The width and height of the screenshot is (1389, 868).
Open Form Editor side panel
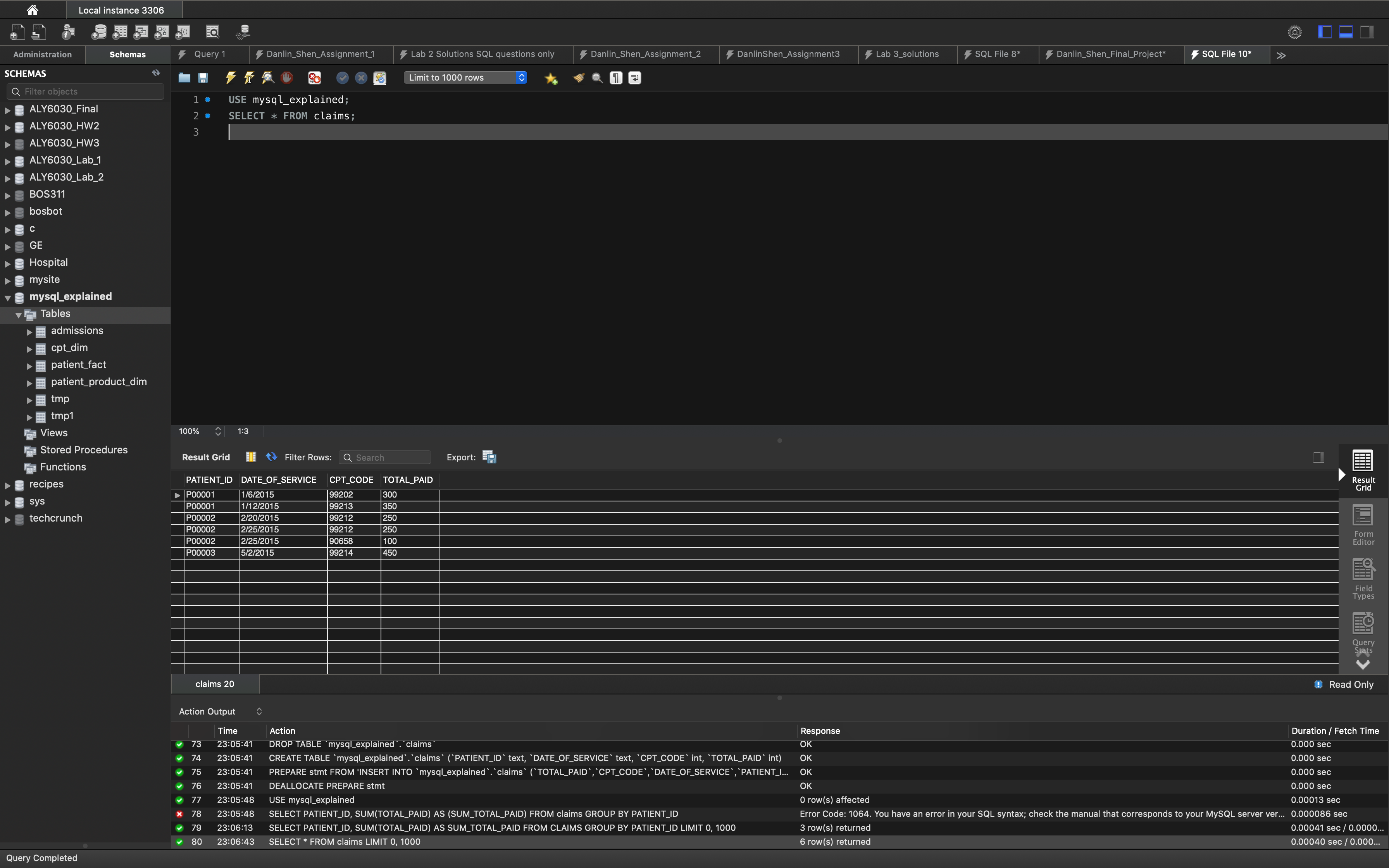[x=1363, y=525]
